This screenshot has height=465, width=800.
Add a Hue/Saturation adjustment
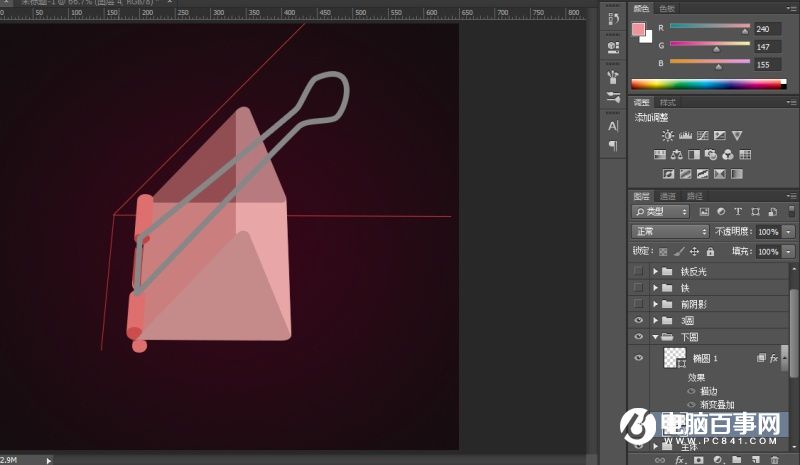click(660, 154)
